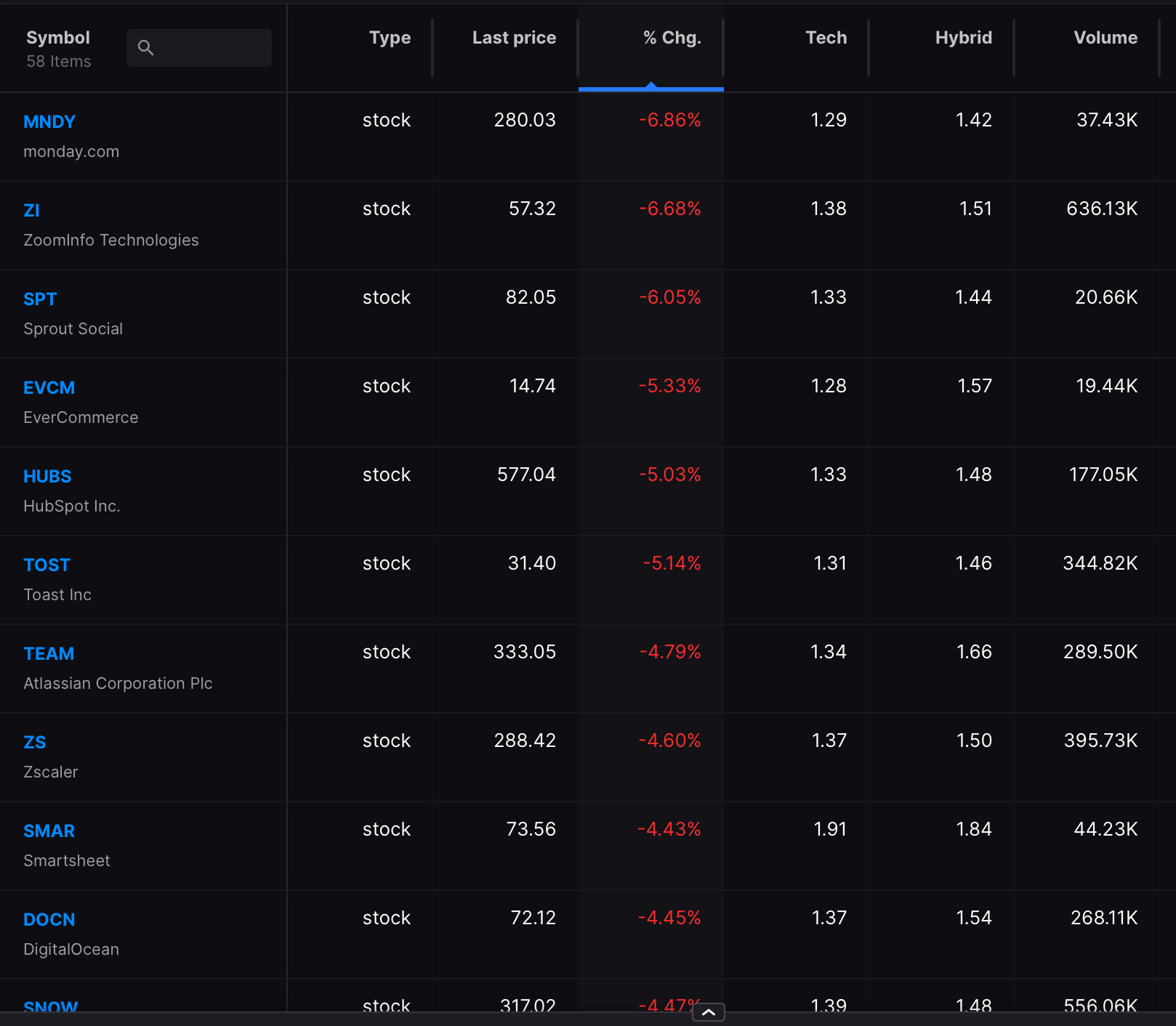
Task: Click ZS volume 395.73K
Action: (1100, 740)
